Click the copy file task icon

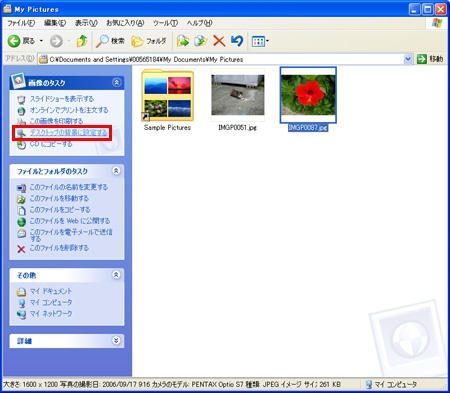coord(21,211)
